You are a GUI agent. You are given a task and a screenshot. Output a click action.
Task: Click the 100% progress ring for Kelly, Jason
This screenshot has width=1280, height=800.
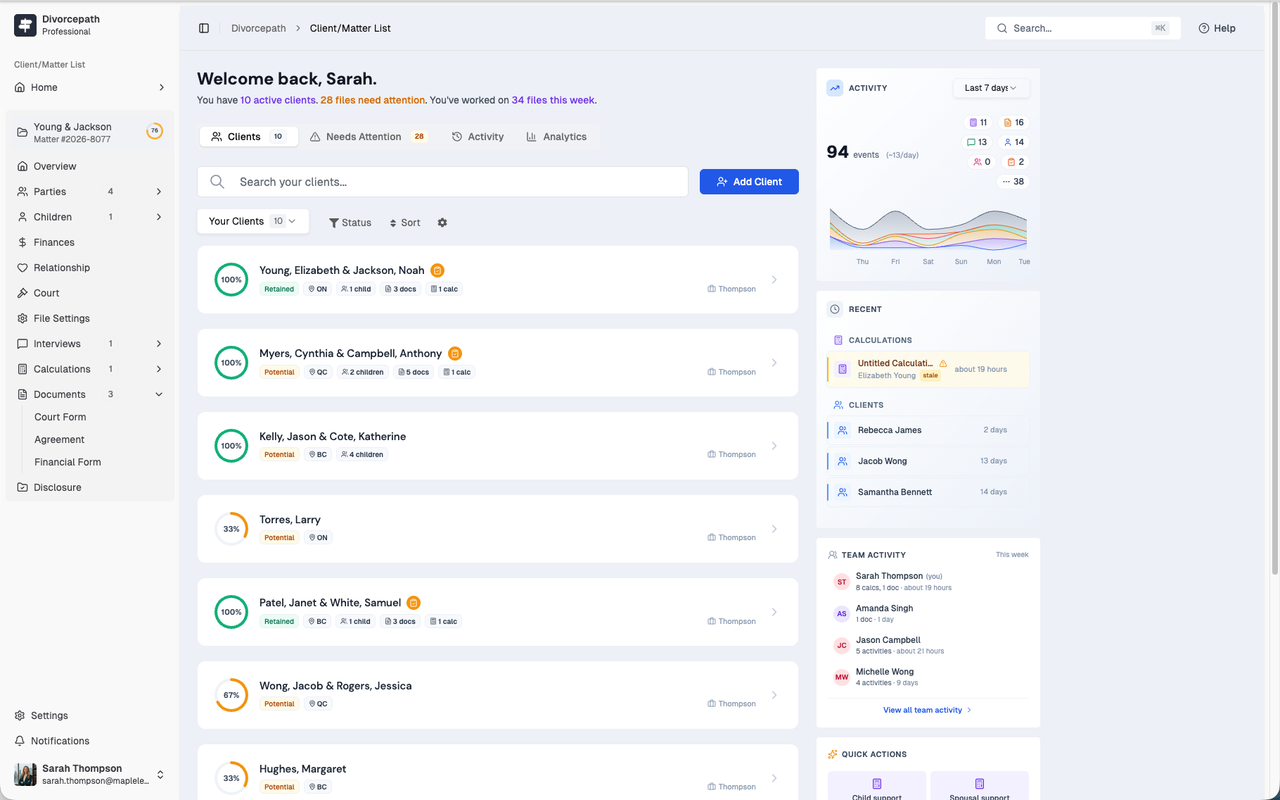click(x=231, y=446)
